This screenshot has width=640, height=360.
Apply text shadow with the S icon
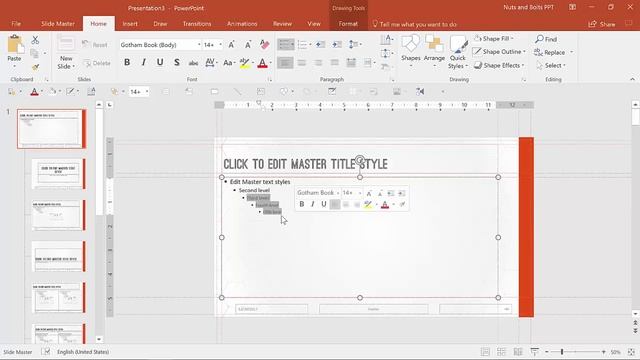176,62
